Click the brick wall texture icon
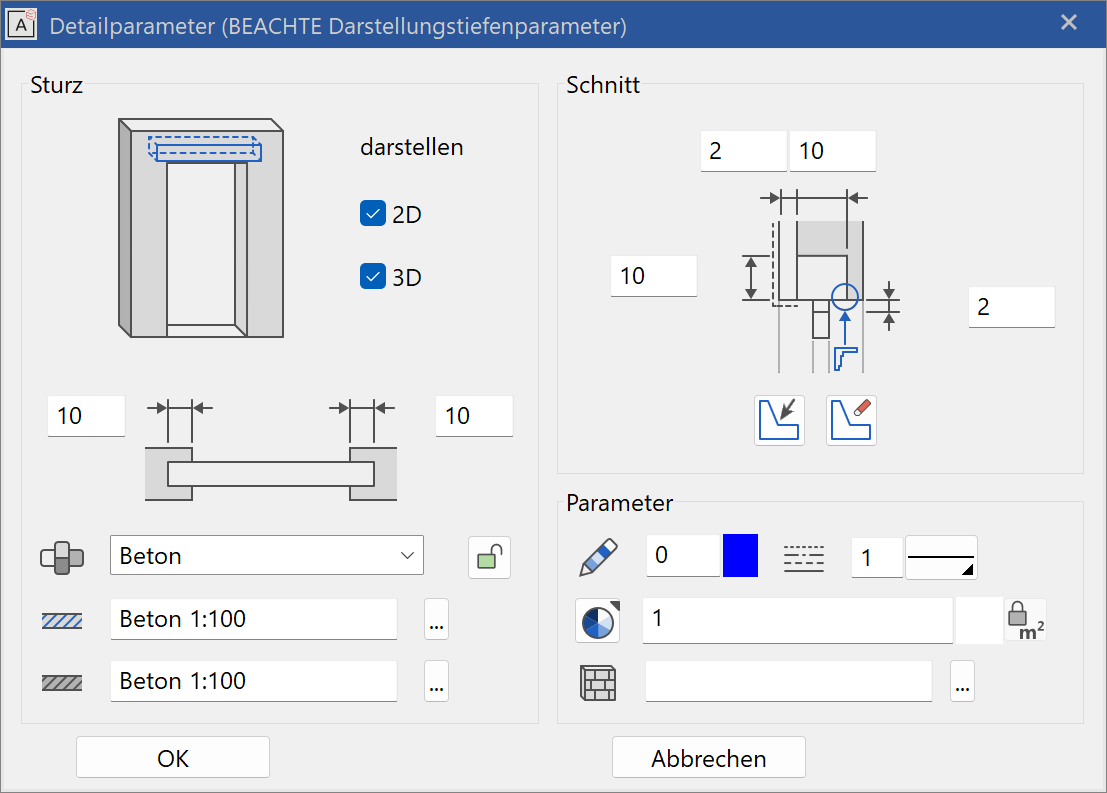This screenshot has height=793, width=1107. 598,683
